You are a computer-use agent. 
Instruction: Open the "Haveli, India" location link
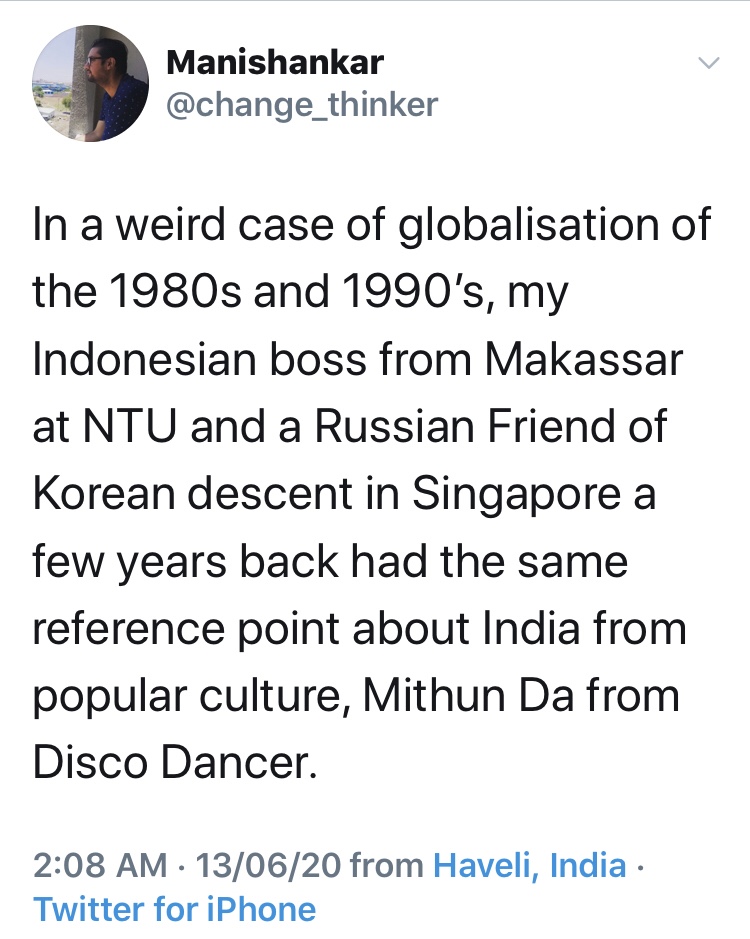(529, 865)
